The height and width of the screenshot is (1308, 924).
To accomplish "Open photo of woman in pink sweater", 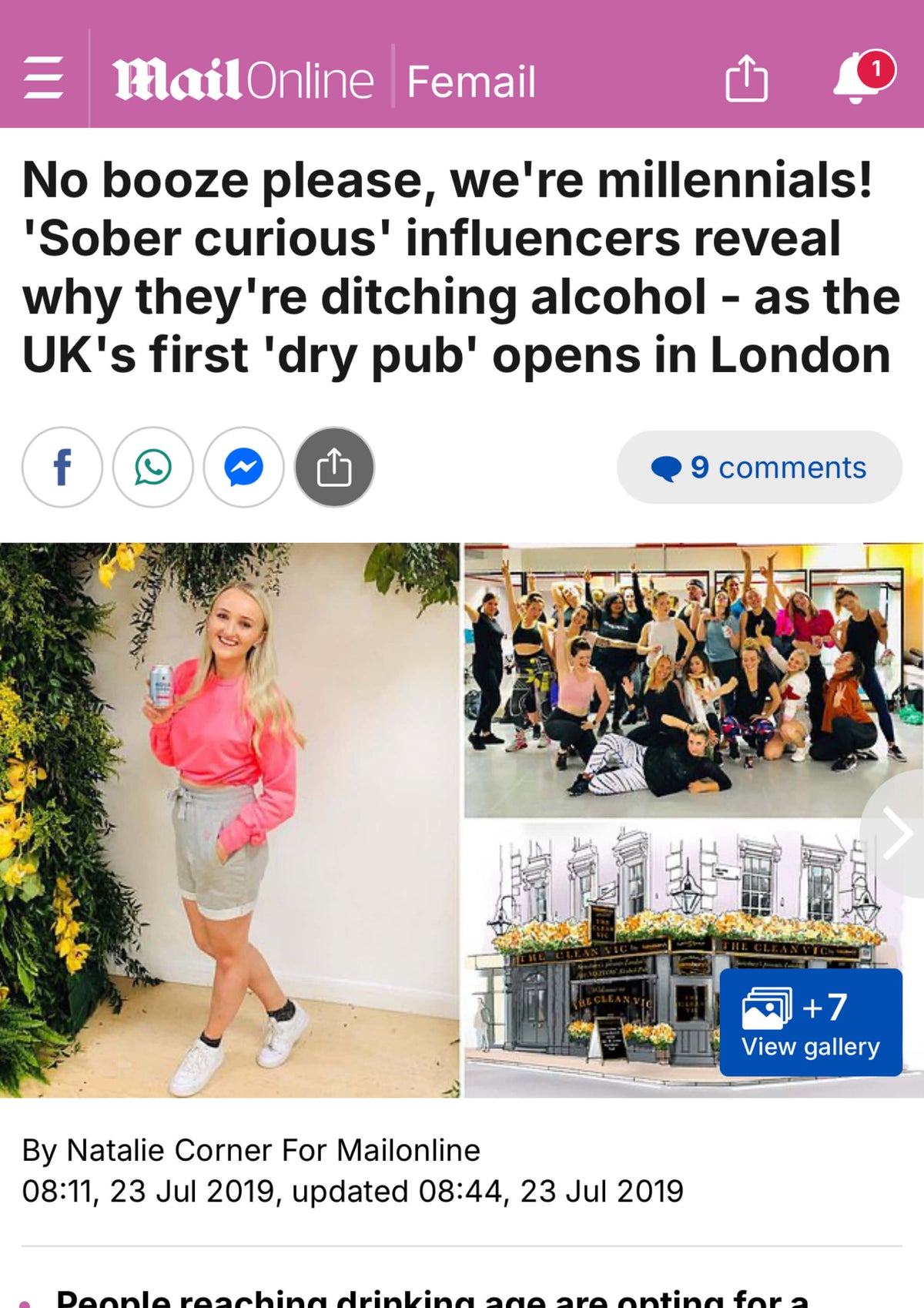I will pyautogui.click(x=229, y=820).
